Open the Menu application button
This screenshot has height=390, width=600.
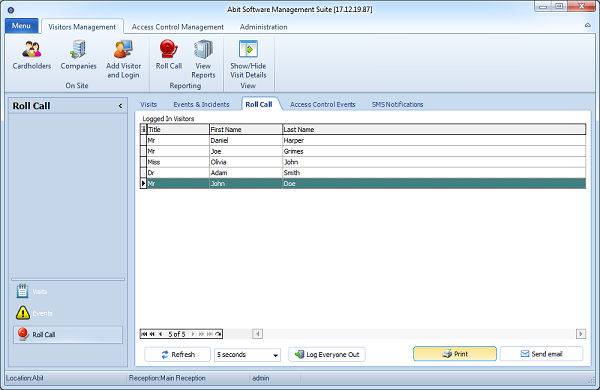pyautogui.click(x=21, y=26)
